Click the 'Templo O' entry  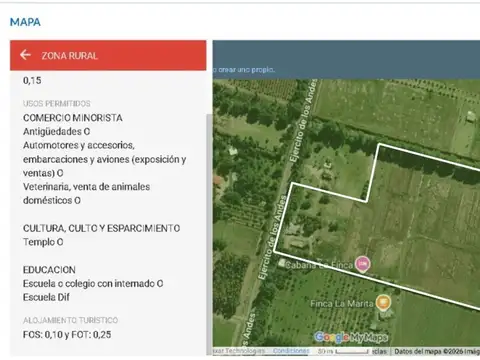(x=43, y=242)
